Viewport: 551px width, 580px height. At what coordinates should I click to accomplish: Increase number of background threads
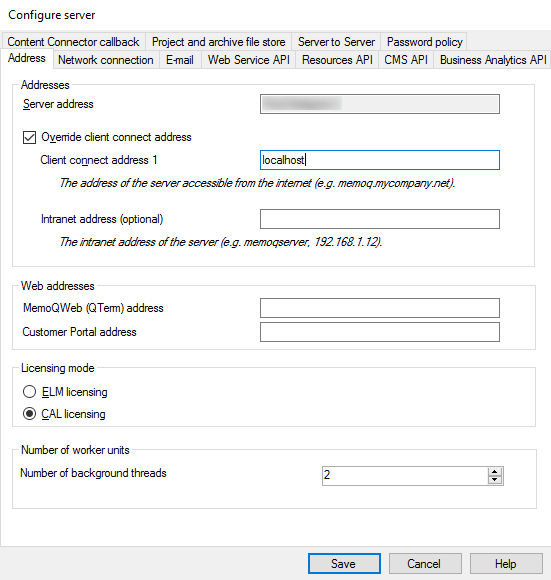click(x=495, y=471)
